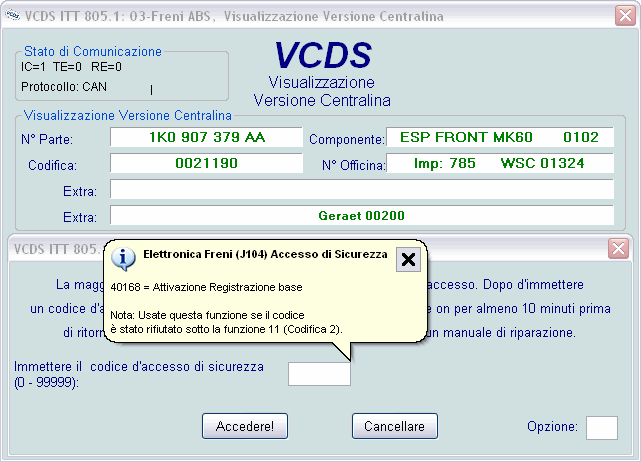
Task: Click the IC=1 TE=0 RE=0 status line
Action: (x=71, y=67)
